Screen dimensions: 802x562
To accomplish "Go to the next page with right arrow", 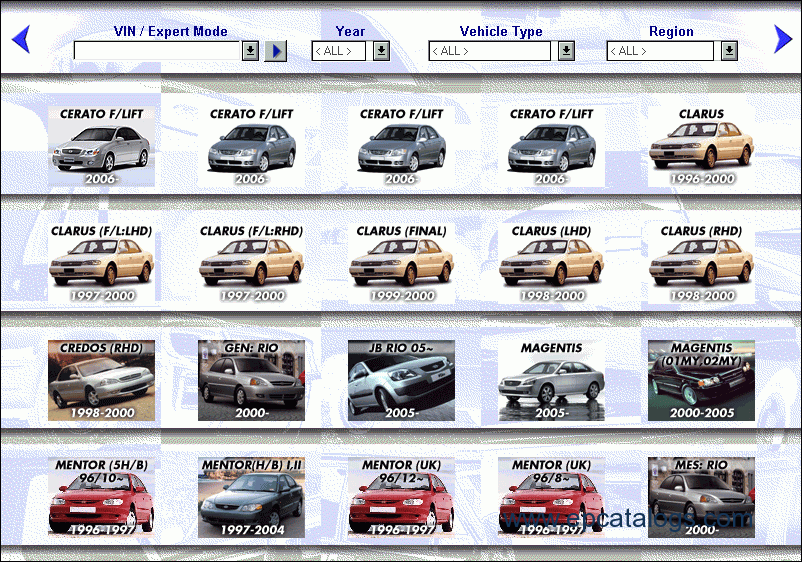I will 783,39.
